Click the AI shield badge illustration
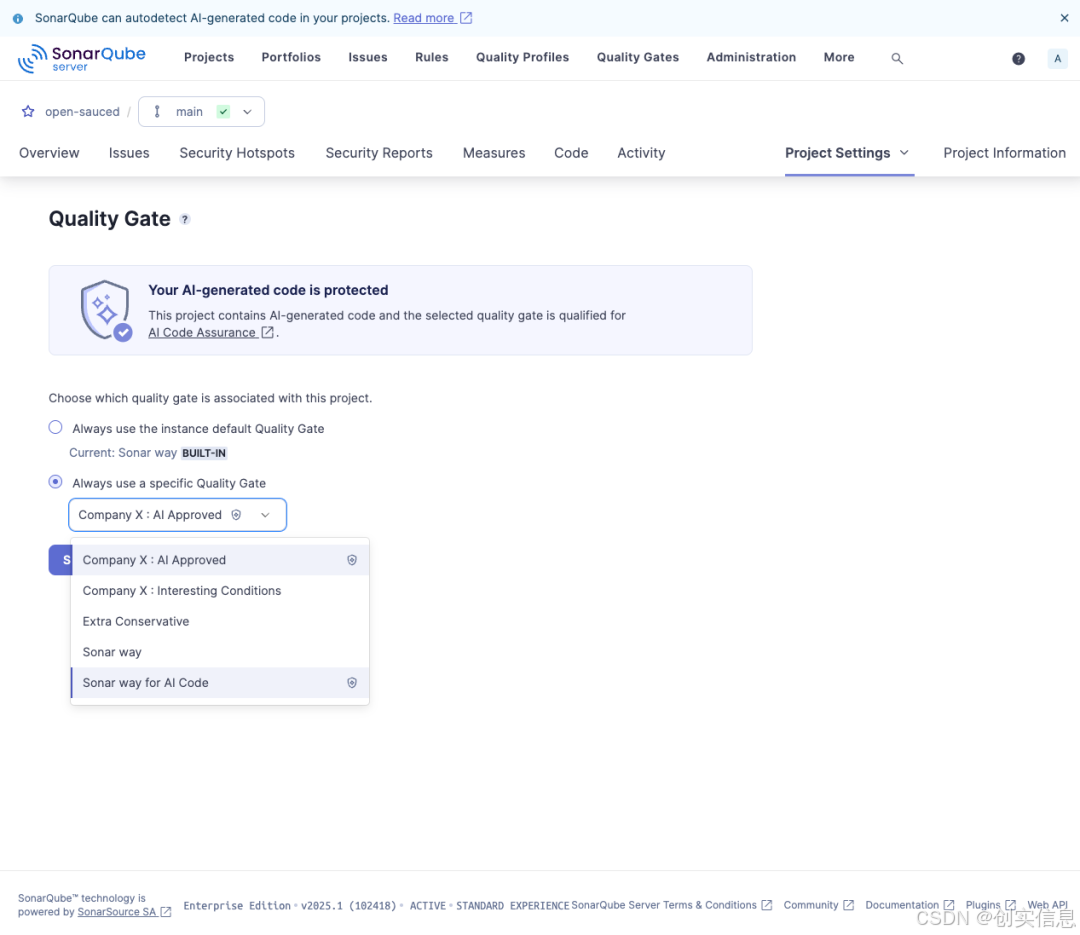The height and width of the screenshot is (935, 1080). (x=107, y=310)
